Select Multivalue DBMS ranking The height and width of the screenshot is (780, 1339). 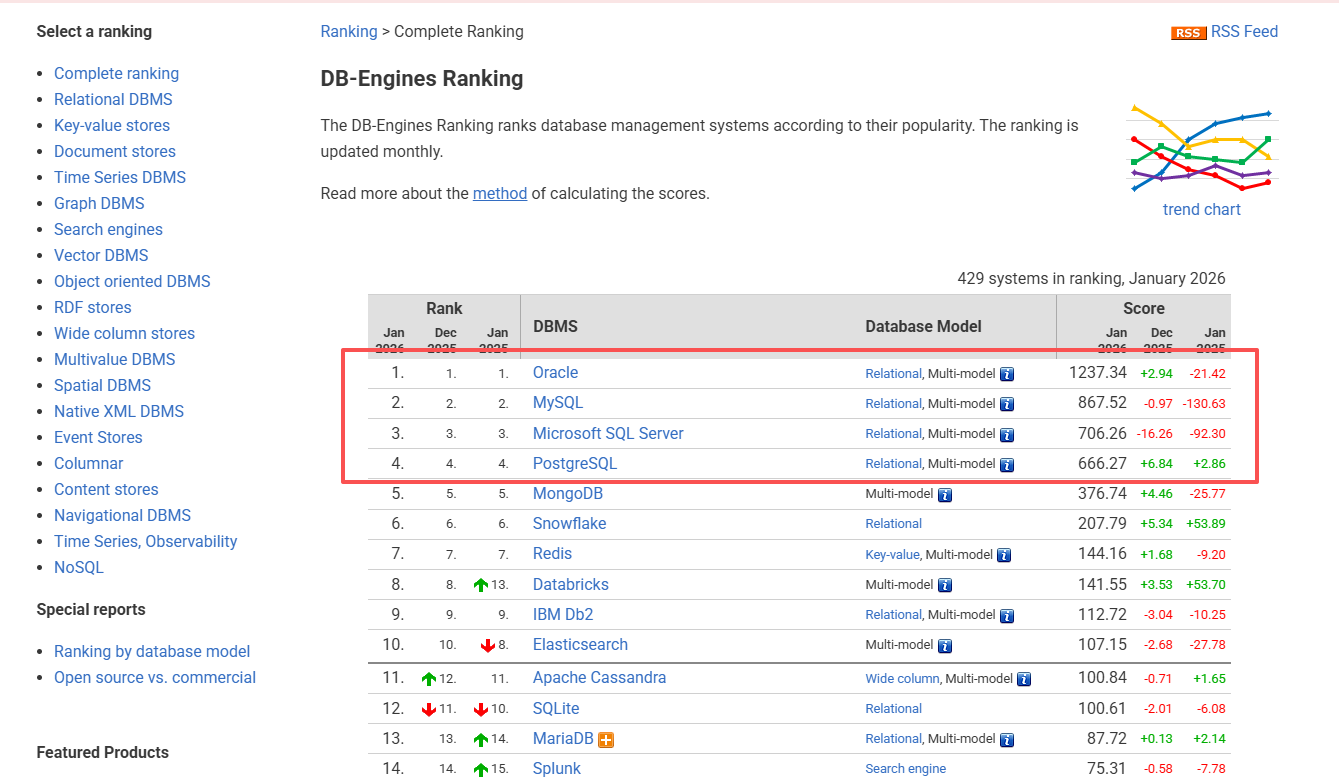114,359
